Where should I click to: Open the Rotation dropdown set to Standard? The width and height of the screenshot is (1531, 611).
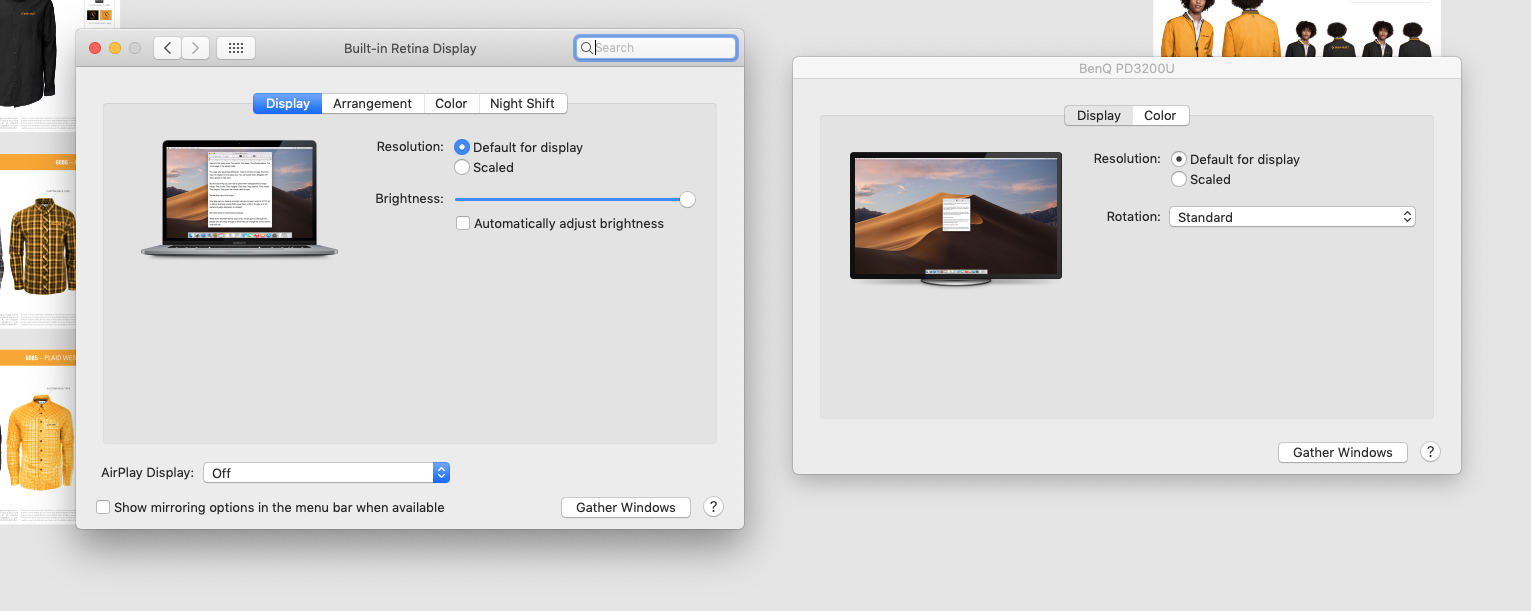[1292, 217]
